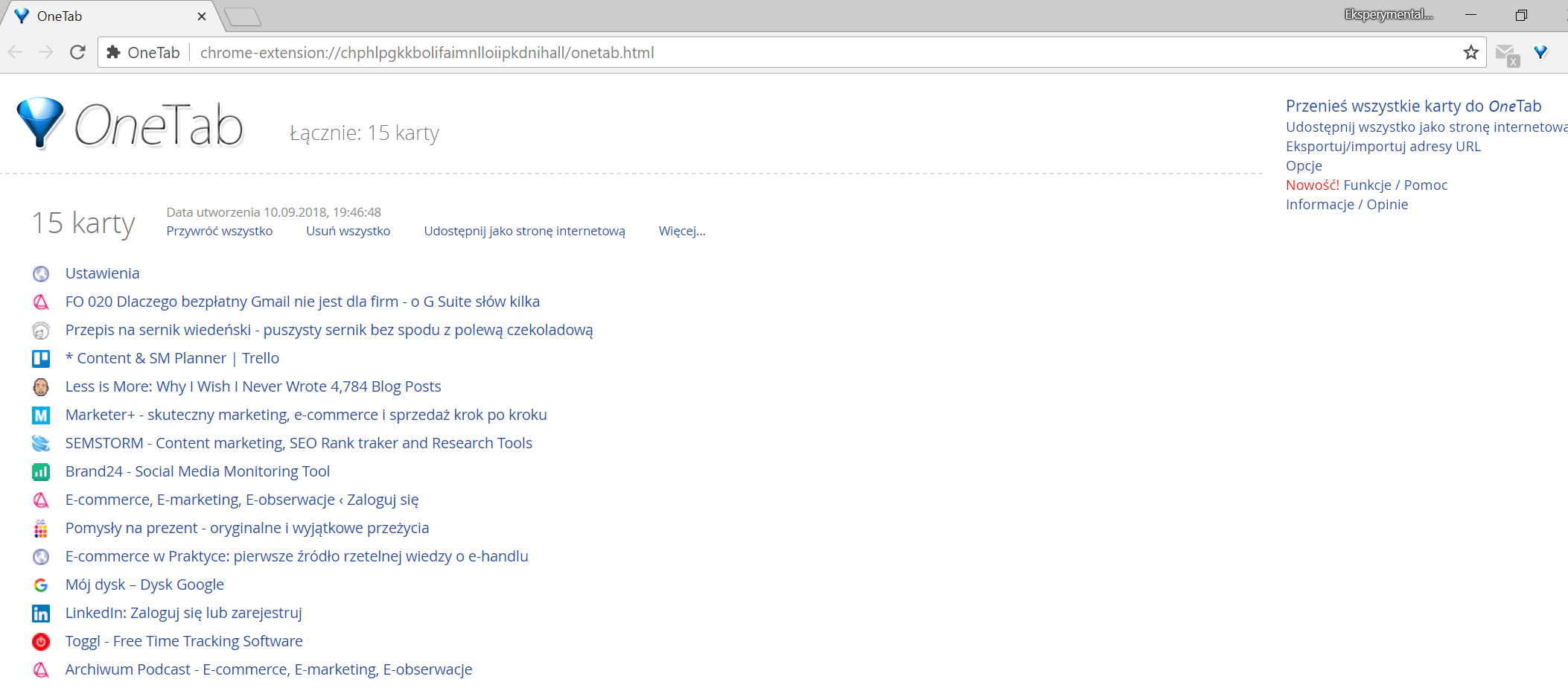Click Przywróć wszystko

[x=220, y=231]
